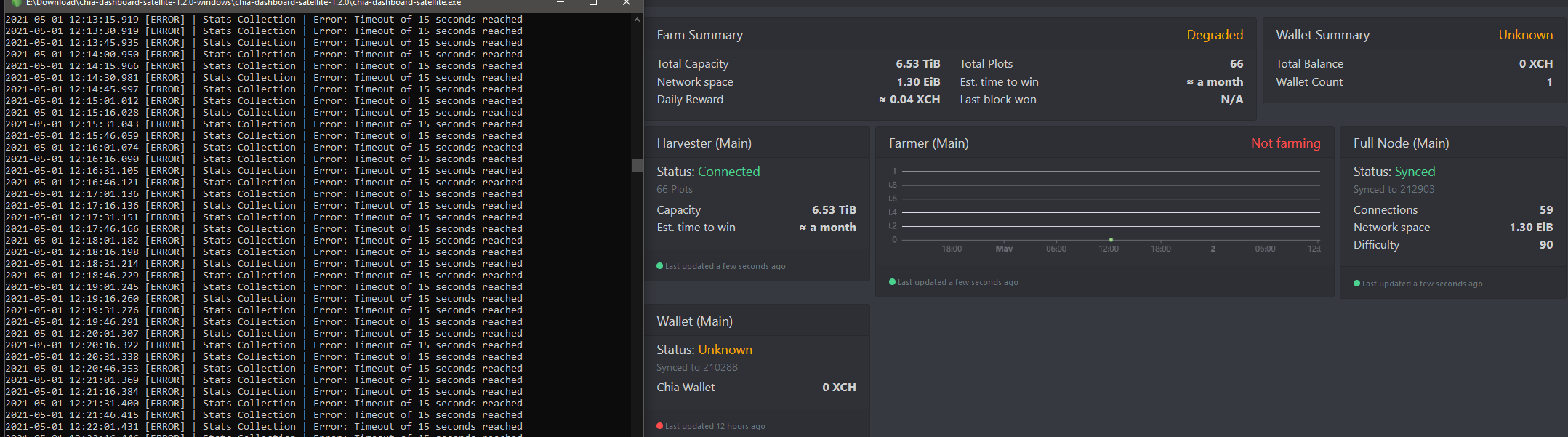Click the Not farming indicator in Farmer panel
This screenshot has width=1568, height=437.
1286,143
